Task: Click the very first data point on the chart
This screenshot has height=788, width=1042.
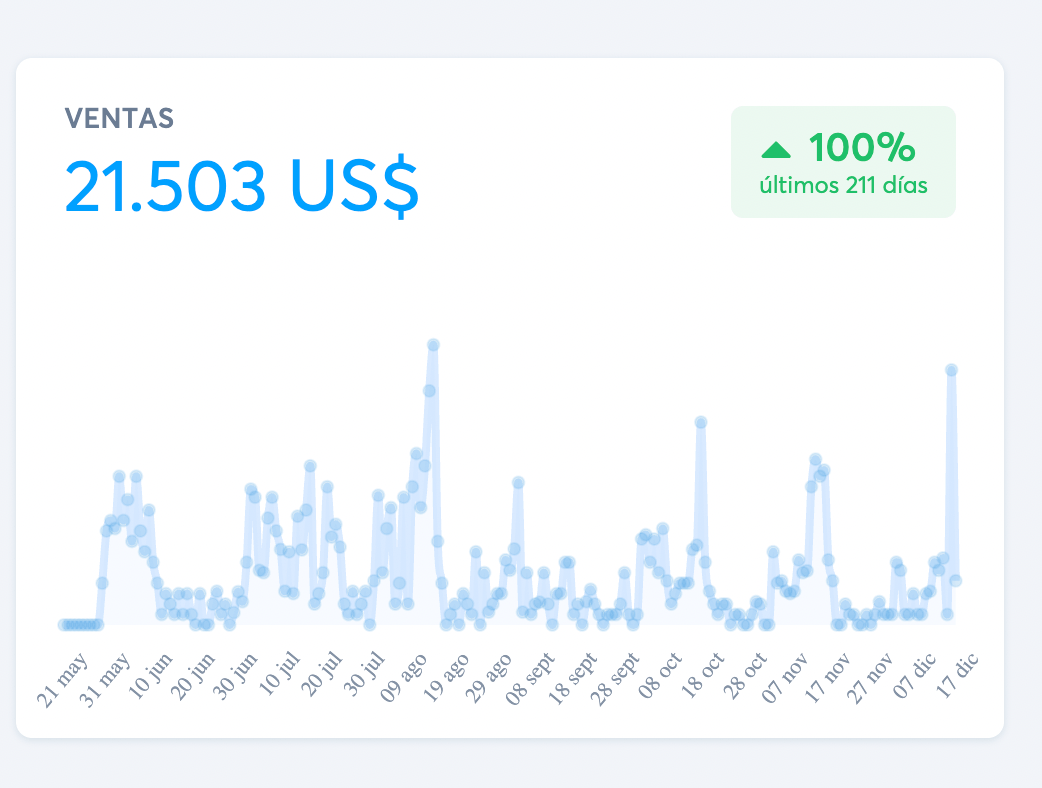Action: [63, 625]
